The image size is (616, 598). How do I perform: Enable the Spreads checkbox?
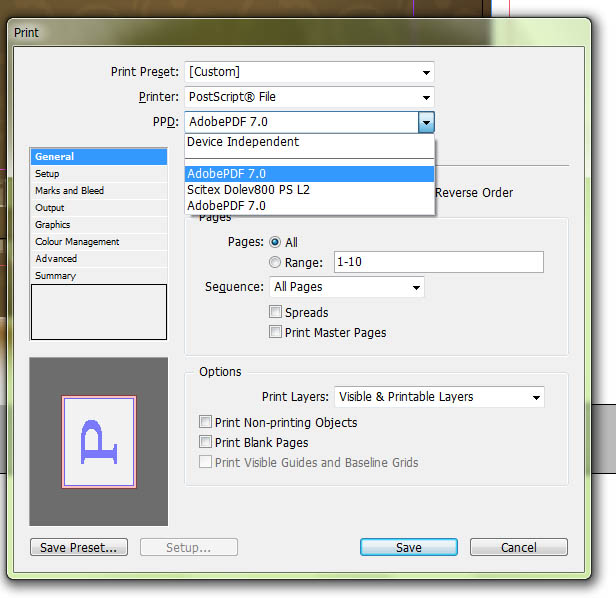point(275,312)
